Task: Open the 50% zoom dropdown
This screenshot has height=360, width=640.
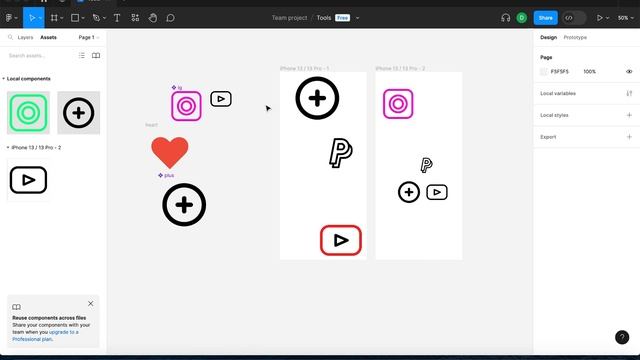Action: [x=625, y=18]
